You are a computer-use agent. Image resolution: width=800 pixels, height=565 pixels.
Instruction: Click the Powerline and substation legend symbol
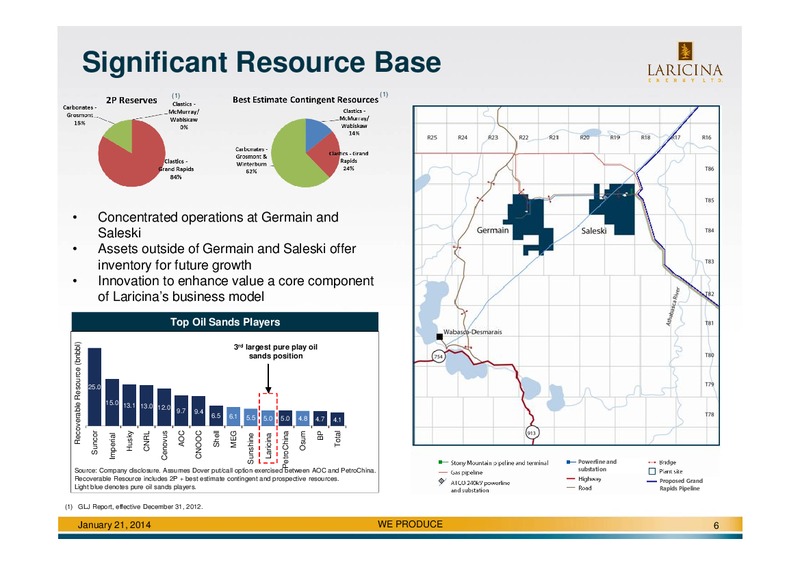[x=570, y=462]
